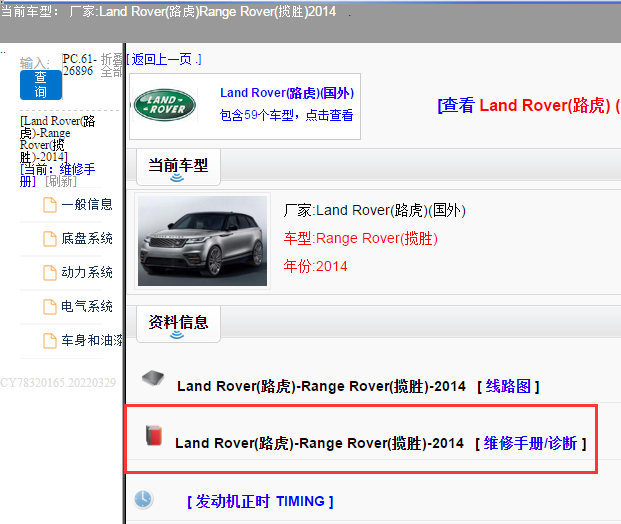
Task: Click the sidebar [Land Rover(路虎)-Range Rover(揽胜)-2014] text
Action: (x=57, y=139)
